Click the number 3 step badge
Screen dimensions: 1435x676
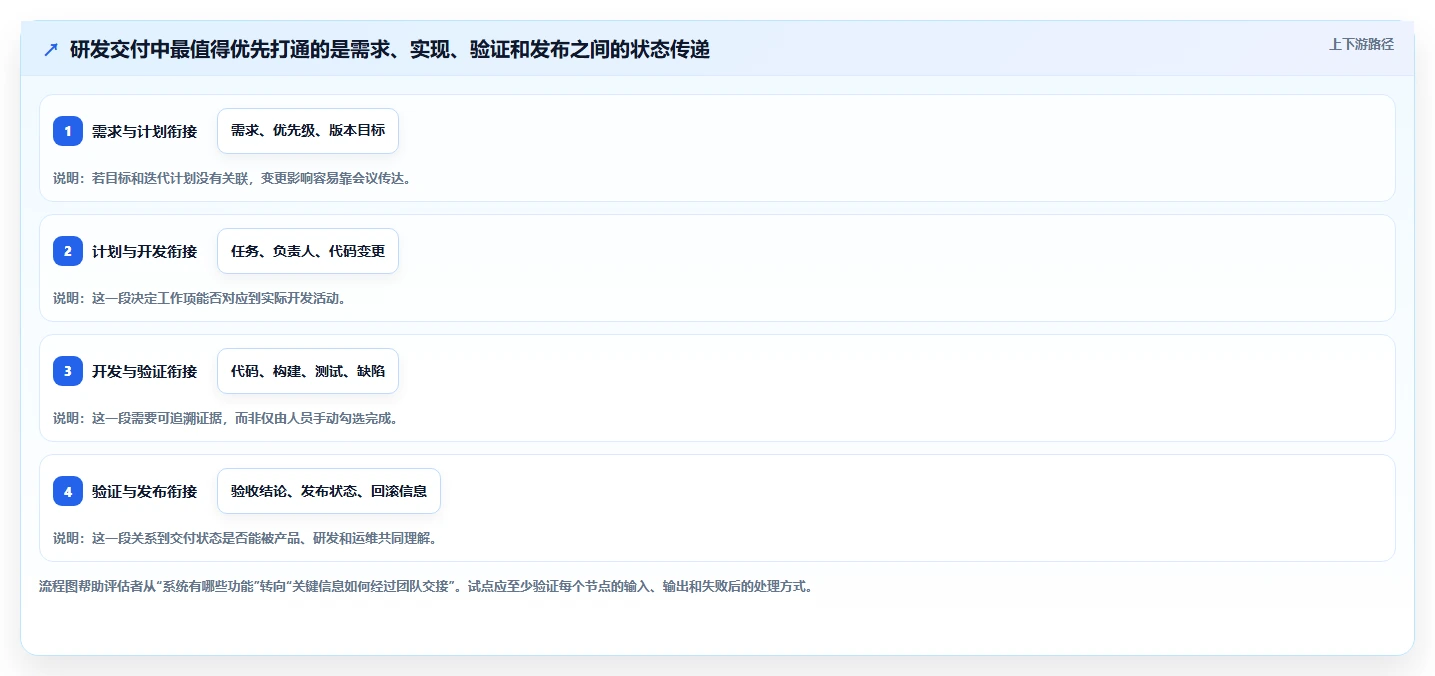(68, 371)
